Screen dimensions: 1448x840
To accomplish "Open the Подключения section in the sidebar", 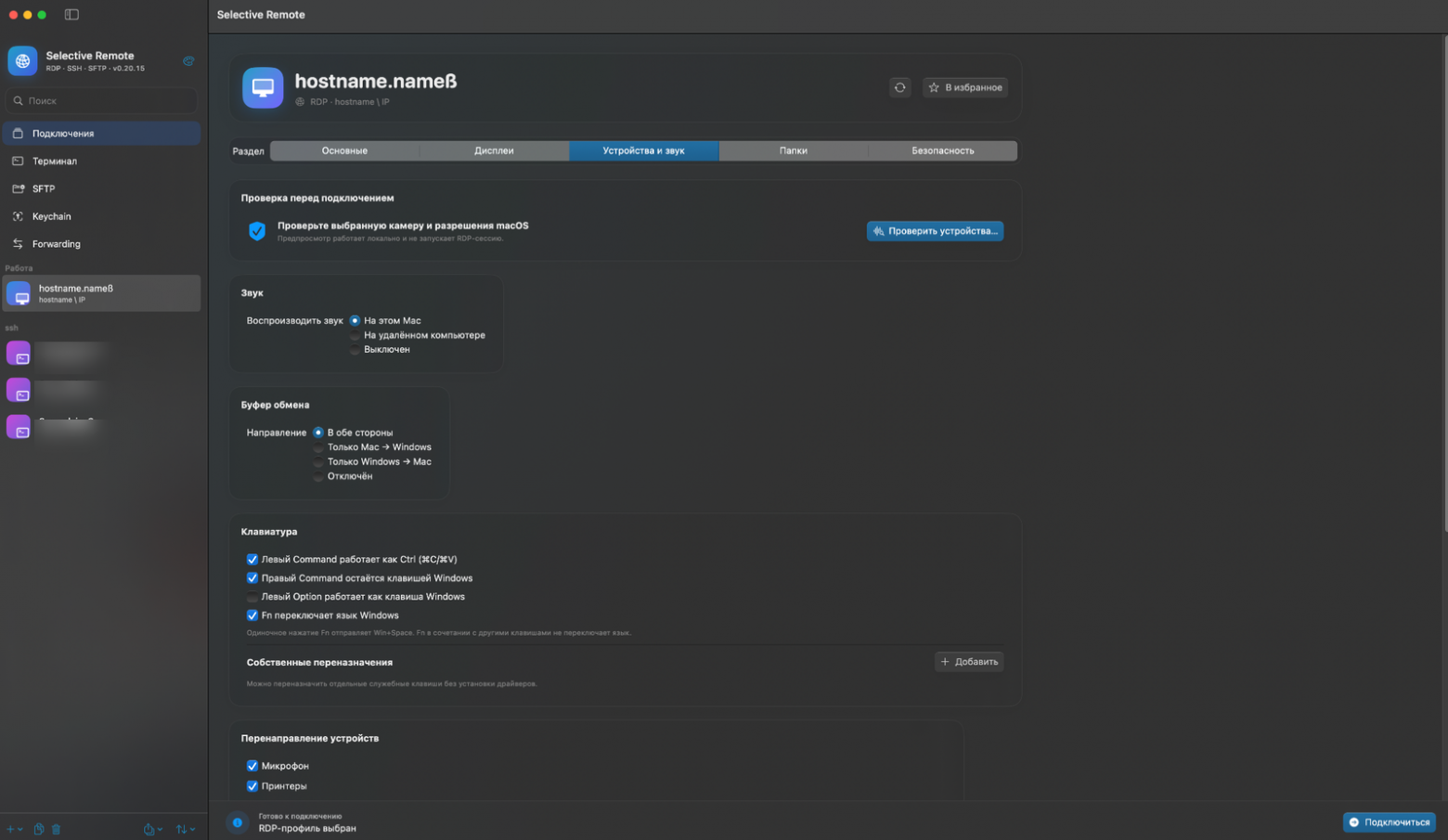I will click(101, 134).
